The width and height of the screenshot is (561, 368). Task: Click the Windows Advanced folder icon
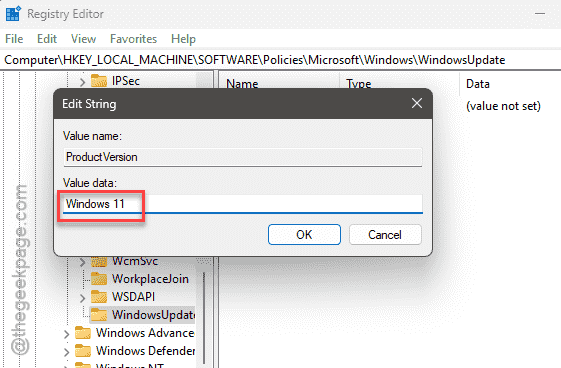coord(83,333)
